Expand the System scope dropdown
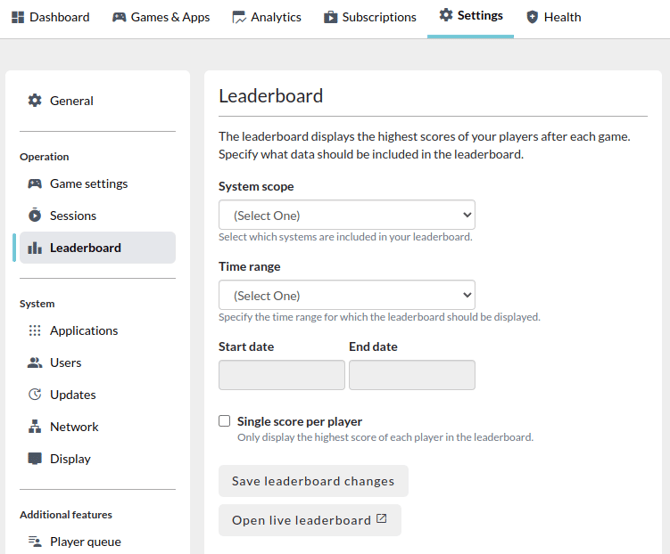Image resolution: width=670 pixels, height=554 pixels. pyautogui.click(x=347, y=215)
